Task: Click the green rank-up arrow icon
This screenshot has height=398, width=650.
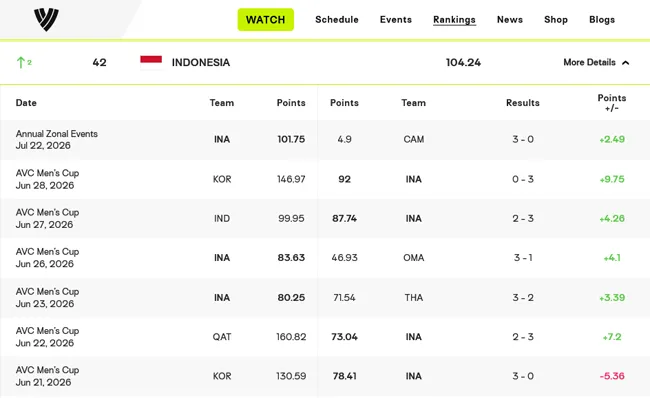Action: point(20,63)
